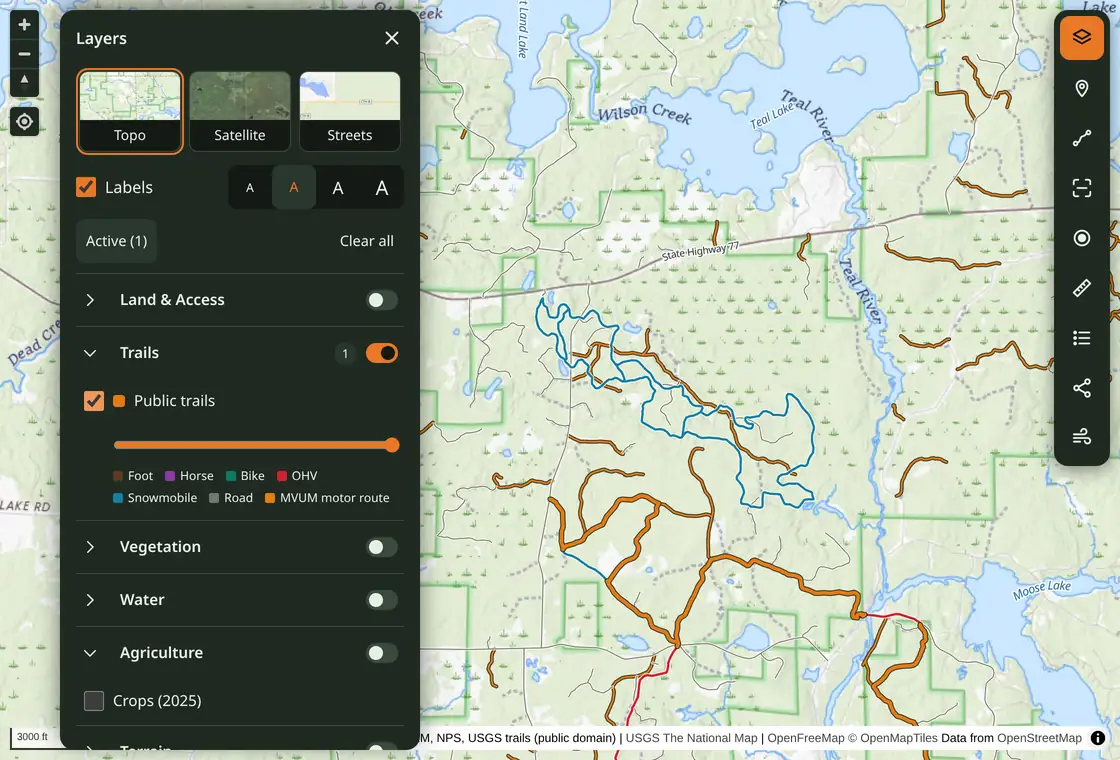Open the OpenFreeMap attribution link
Screen dimensions: 1120x760
click(x=806, y=738)
